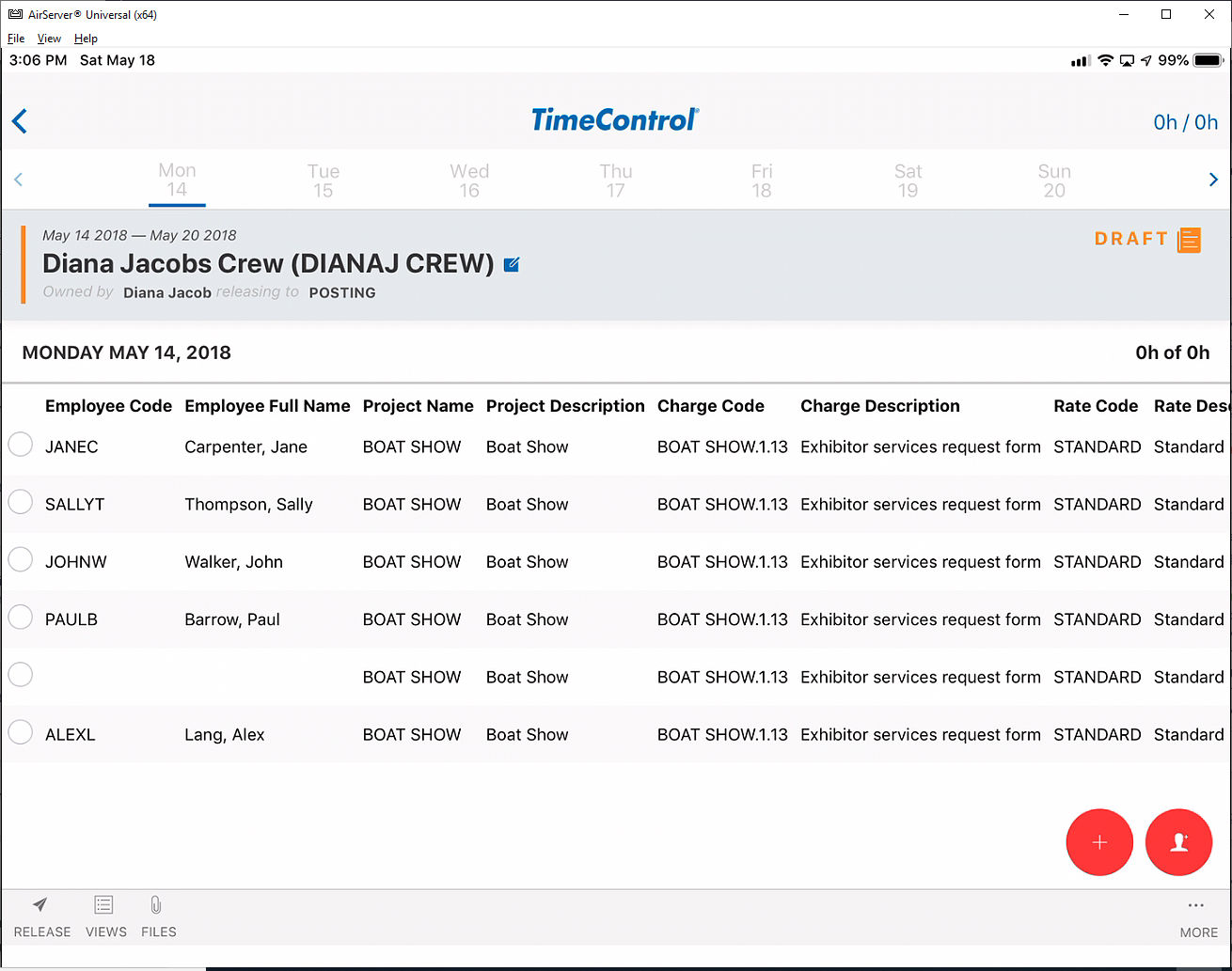Tap the Wi-Fi icon in the status bar
This screenshot has height=971, width=1232.
point(1105,60)
